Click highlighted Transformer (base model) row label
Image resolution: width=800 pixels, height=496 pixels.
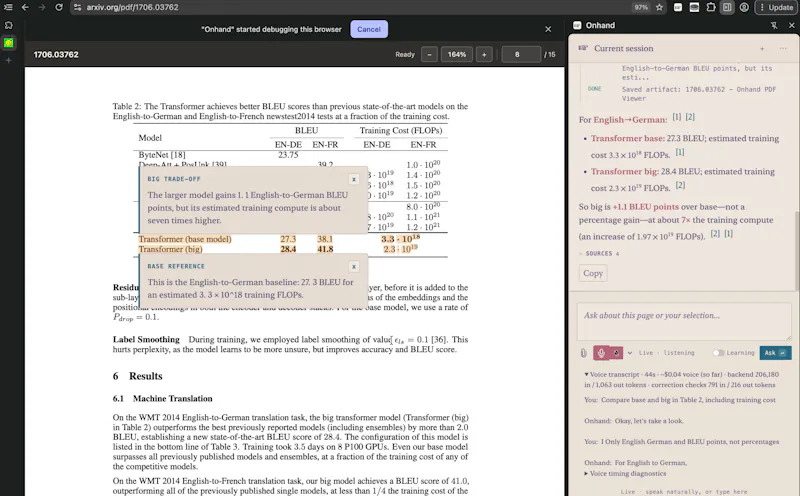click(185, 239)
